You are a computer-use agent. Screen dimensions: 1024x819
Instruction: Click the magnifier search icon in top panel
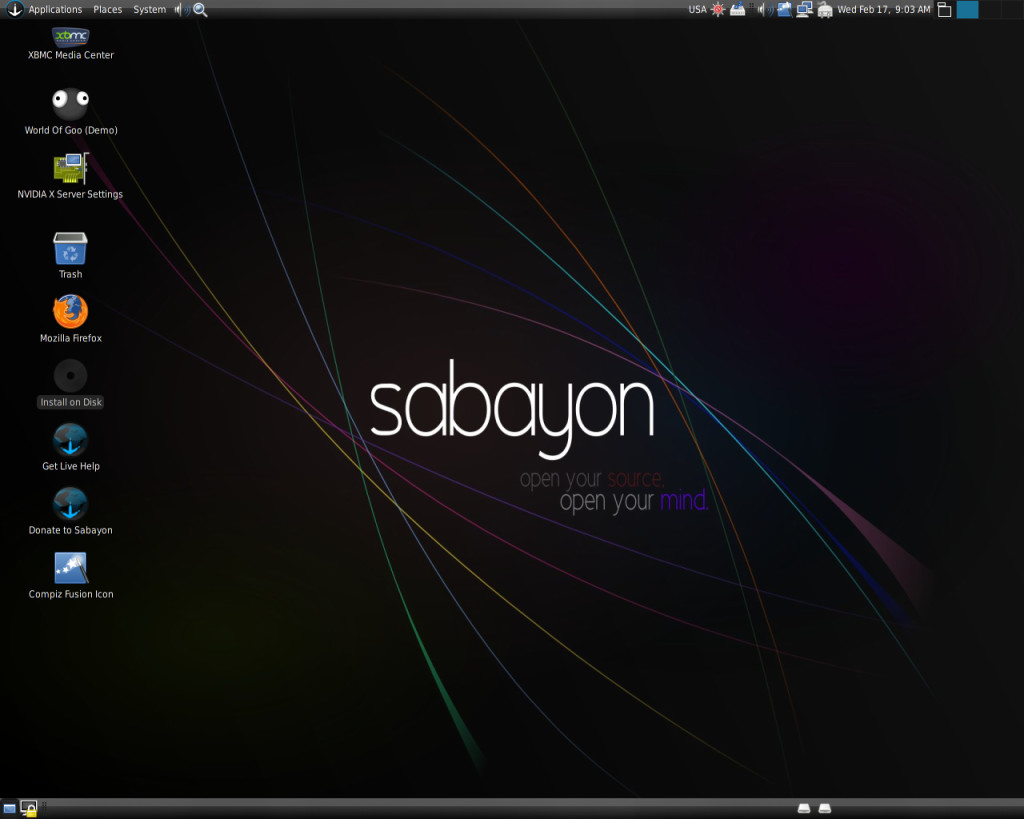pyautogui.click(x=200, y=10)
